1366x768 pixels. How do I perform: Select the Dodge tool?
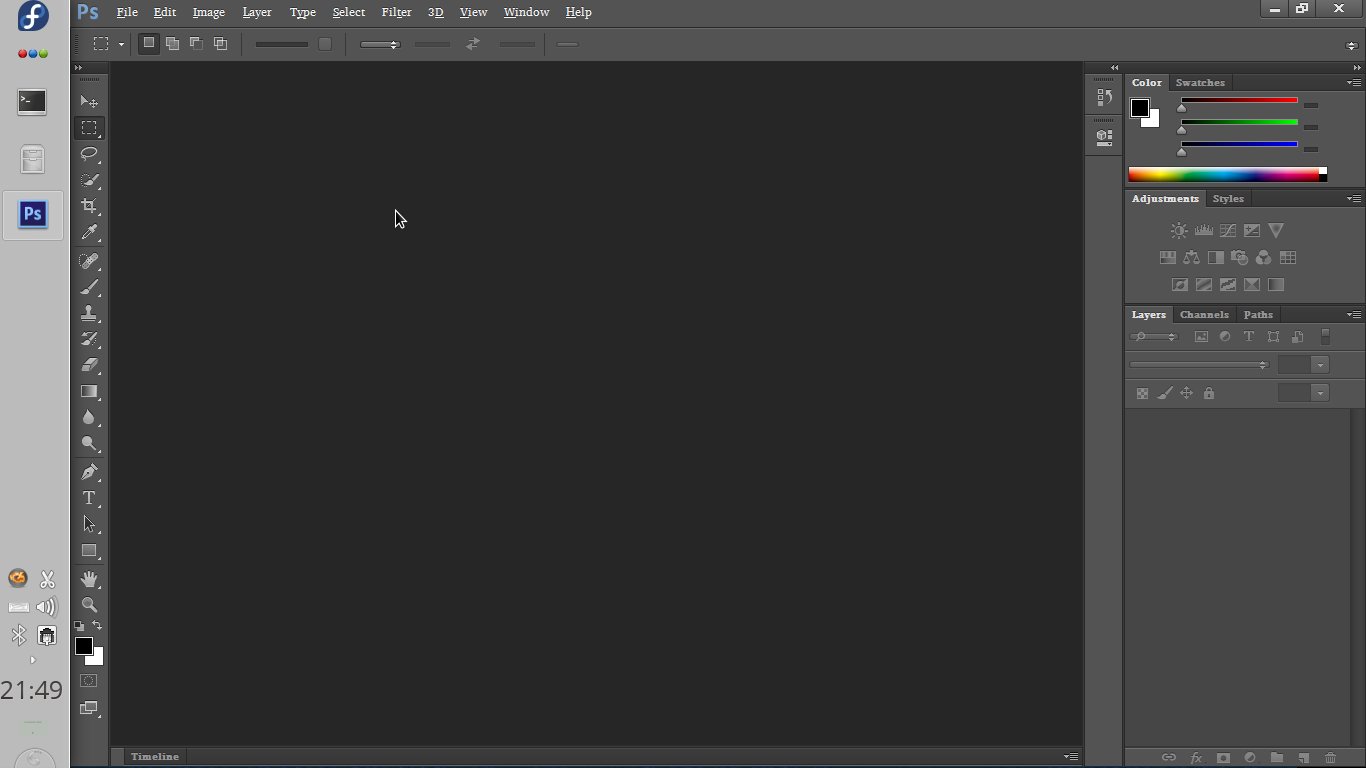89,443
